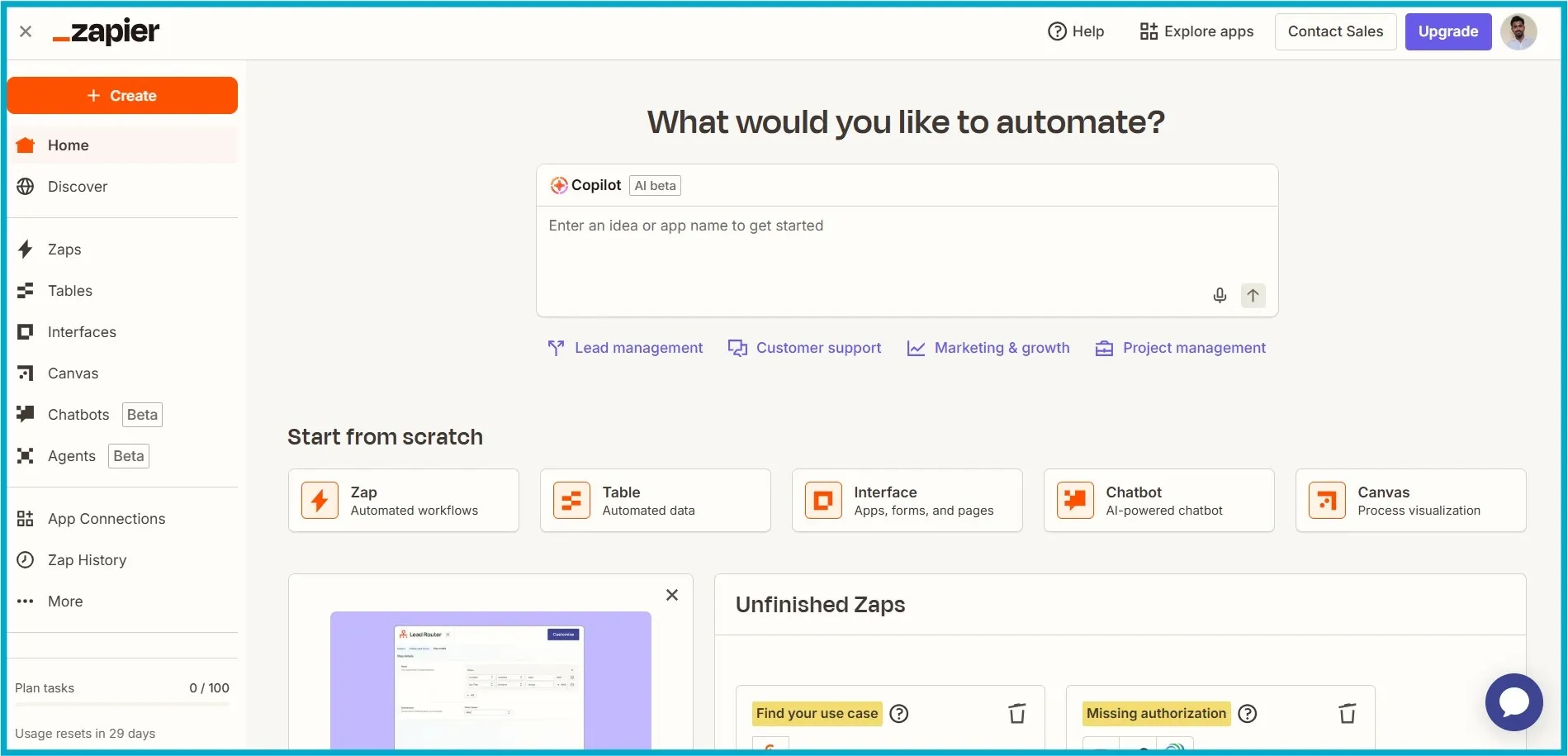1568x756 pixels.
Task: Collapse the sidebar with the X
Action: pos(25,31)
